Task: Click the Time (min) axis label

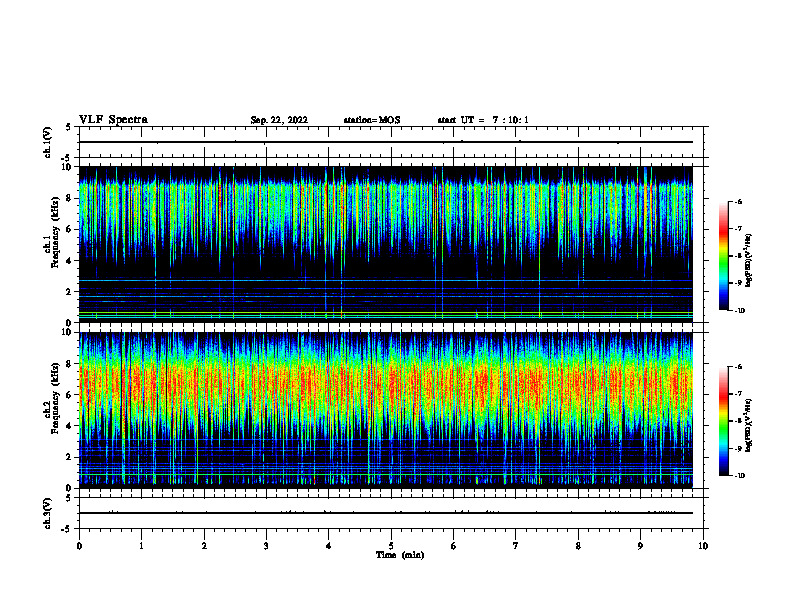Action: click(400, 555)
